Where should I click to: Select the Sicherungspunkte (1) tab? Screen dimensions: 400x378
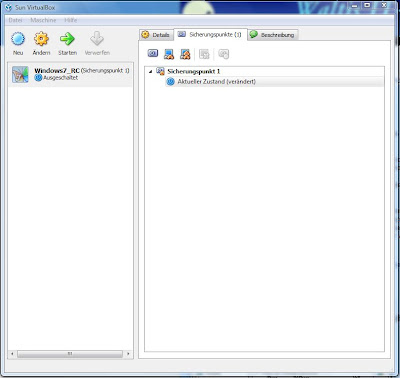[211, 34]
